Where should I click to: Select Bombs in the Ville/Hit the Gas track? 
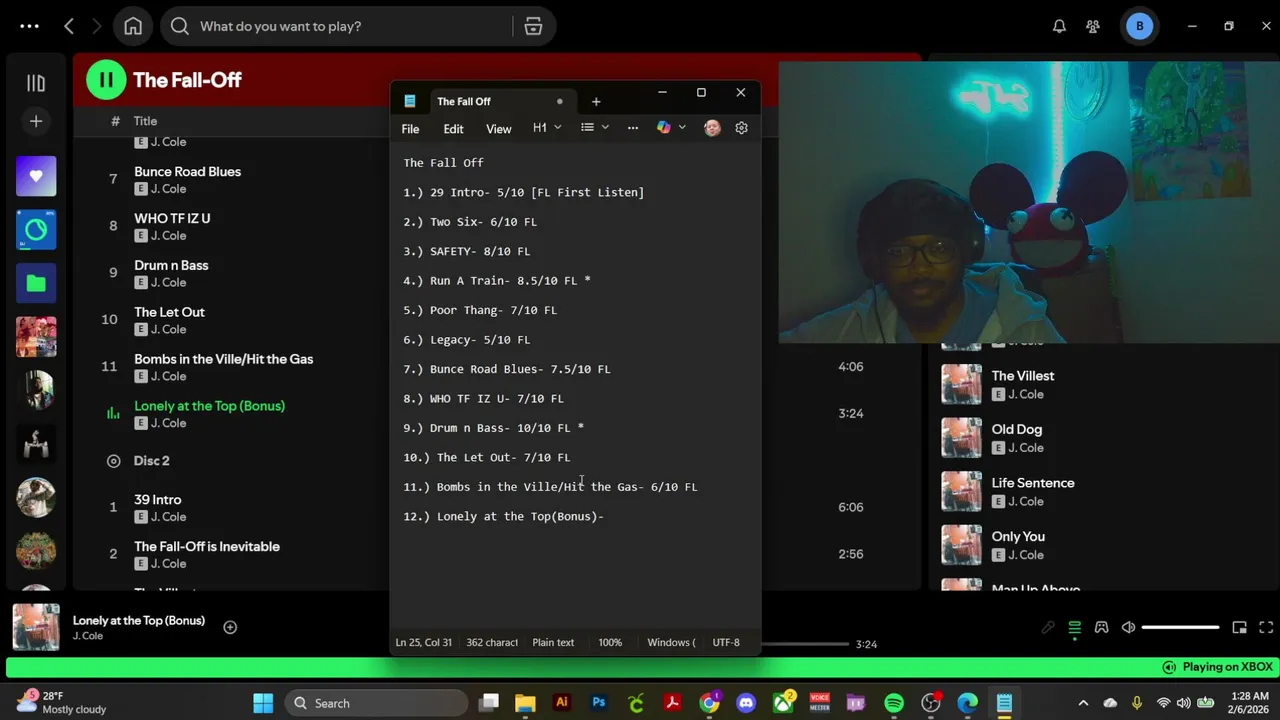click(x=223, y=359)
